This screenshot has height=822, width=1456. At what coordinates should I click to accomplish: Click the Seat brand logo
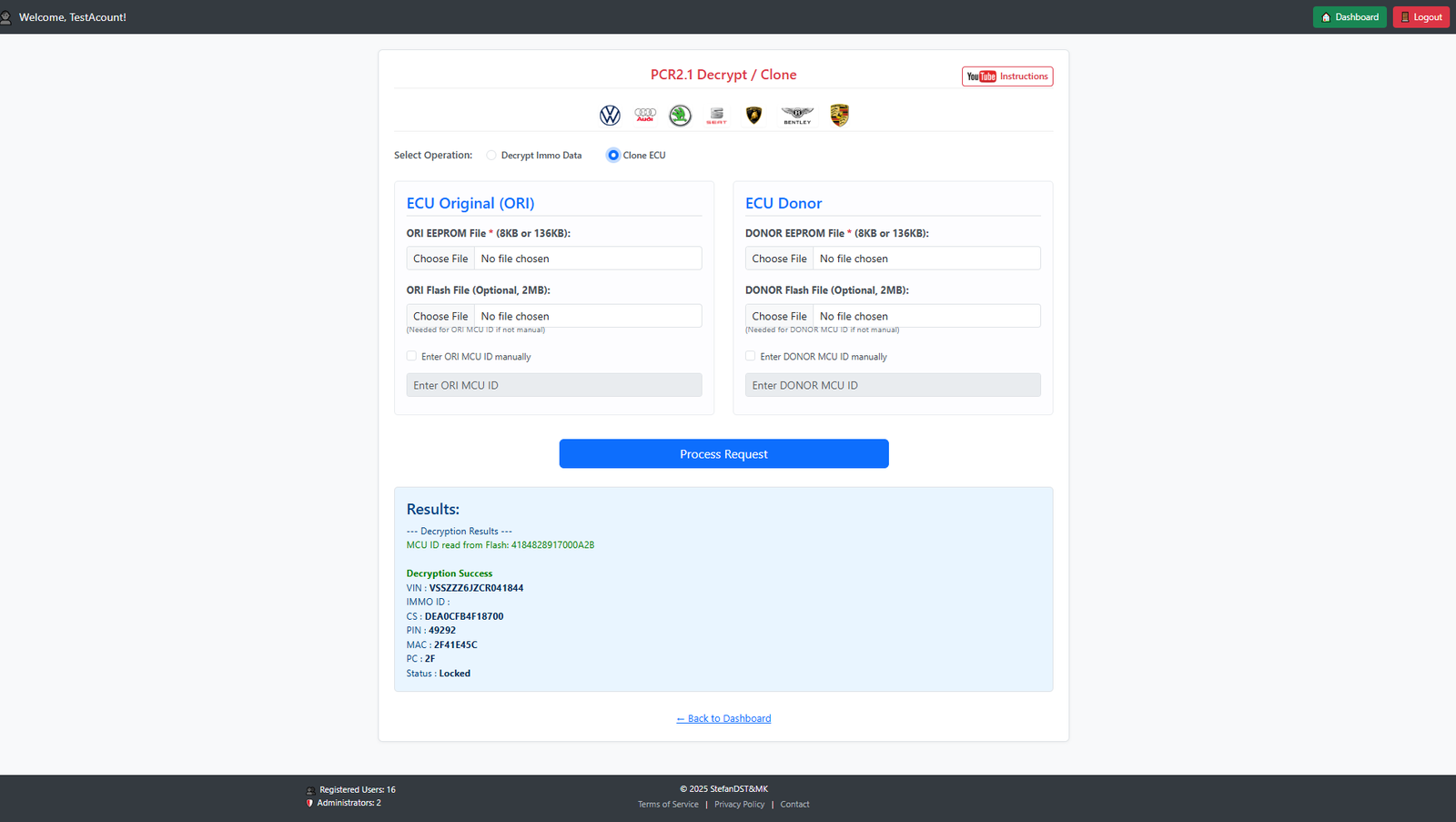point(717,116)
